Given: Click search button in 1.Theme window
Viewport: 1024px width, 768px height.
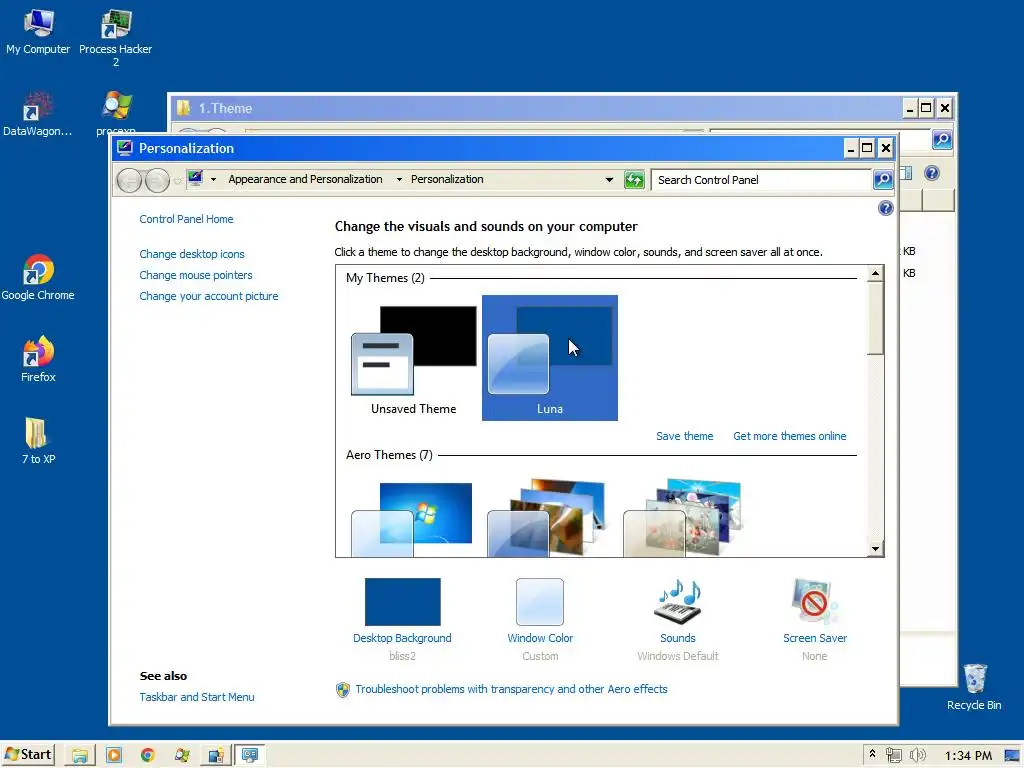Looking at the screenshot, I should point(942,139).
